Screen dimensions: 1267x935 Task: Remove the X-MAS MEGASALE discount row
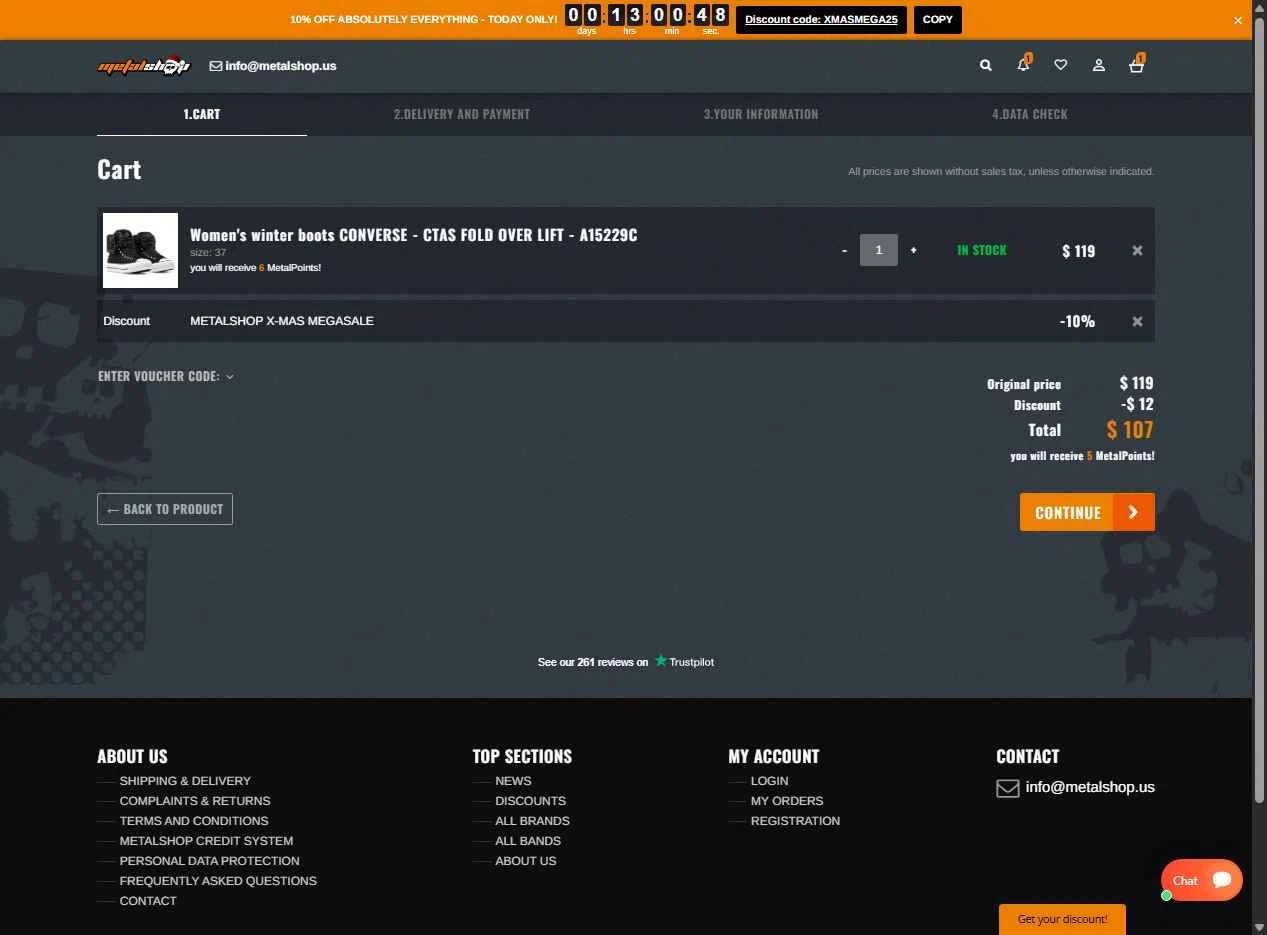pos(1137,321)
